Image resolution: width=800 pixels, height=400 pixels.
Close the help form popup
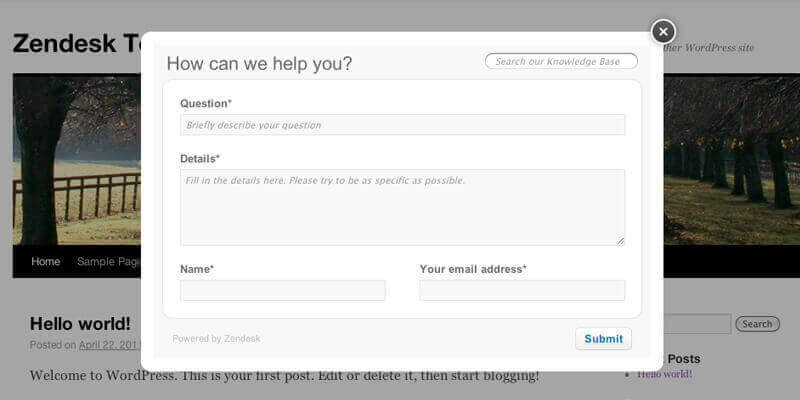click(663, 32)
